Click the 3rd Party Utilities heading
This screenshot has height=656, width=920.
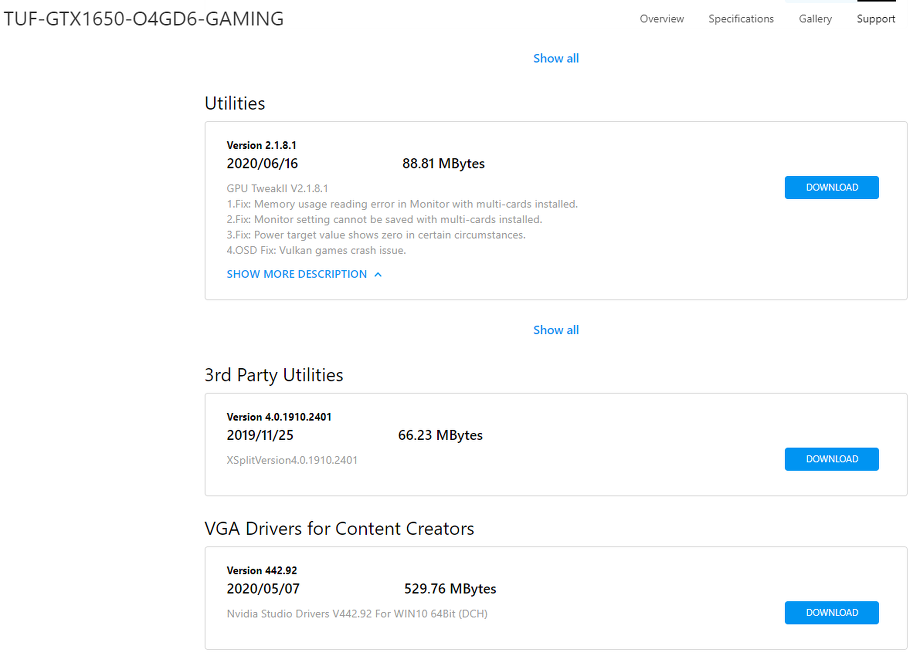[274, 374]
